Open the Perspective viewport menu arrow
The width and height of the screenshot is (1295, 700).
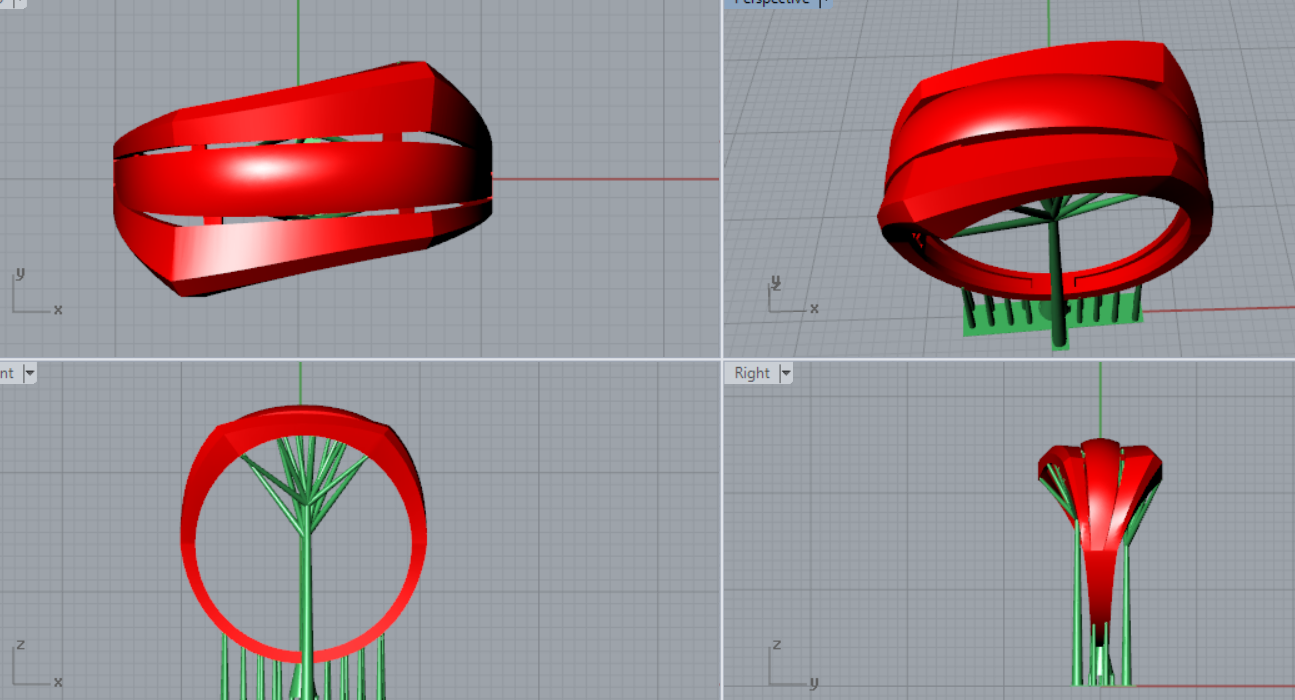click(x=824, y=3)
